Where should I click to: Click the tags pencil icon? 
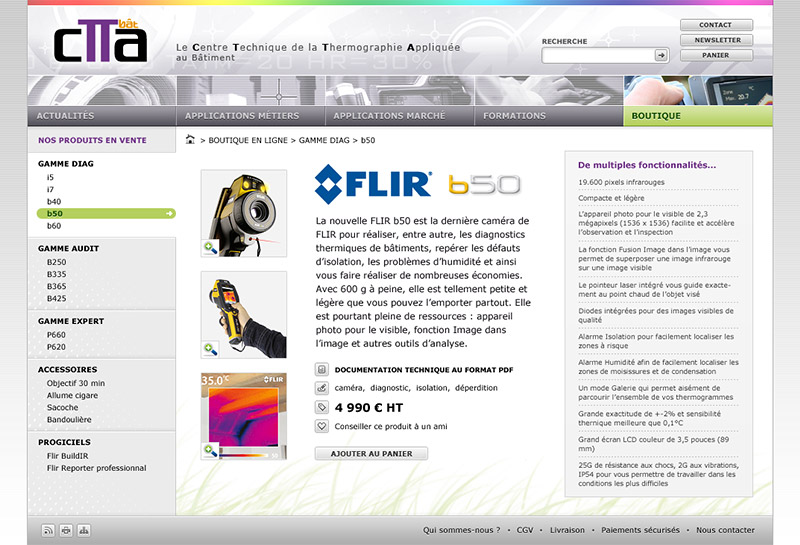321,388
